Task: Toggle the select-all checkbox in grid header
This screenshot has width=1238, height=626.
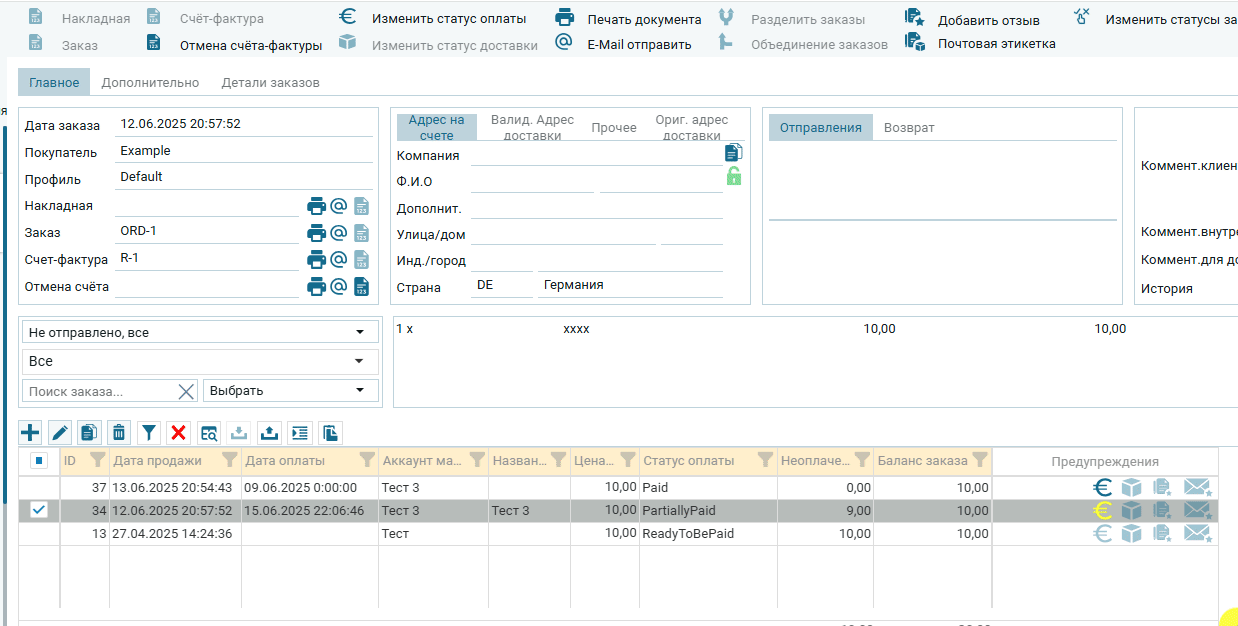Action: tap(39, 461)
